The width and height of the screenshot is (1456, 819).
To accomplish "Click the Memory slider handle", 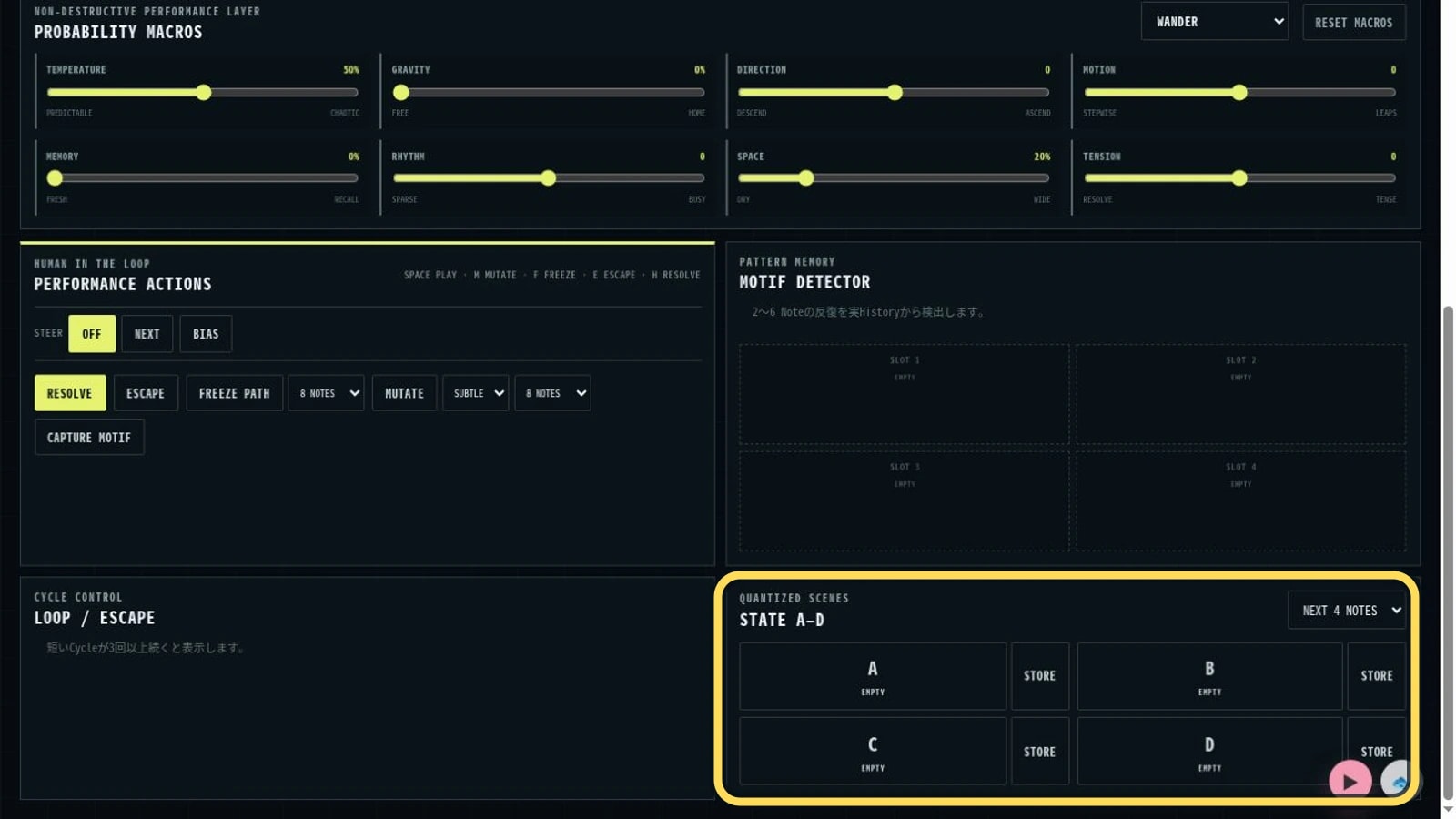I will point(56,178).
